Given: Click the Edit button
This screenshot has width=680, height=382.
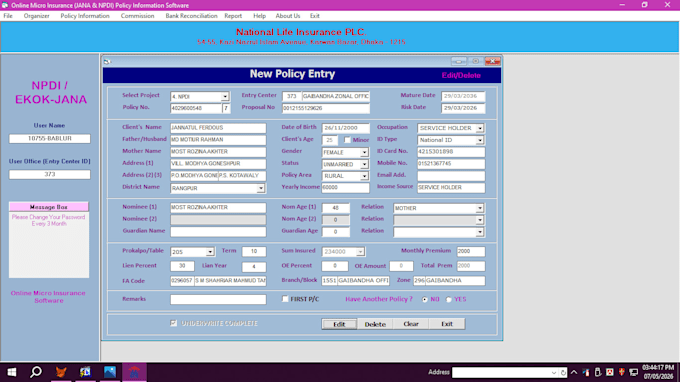Looking at the screenshot, I should [339, 324].
